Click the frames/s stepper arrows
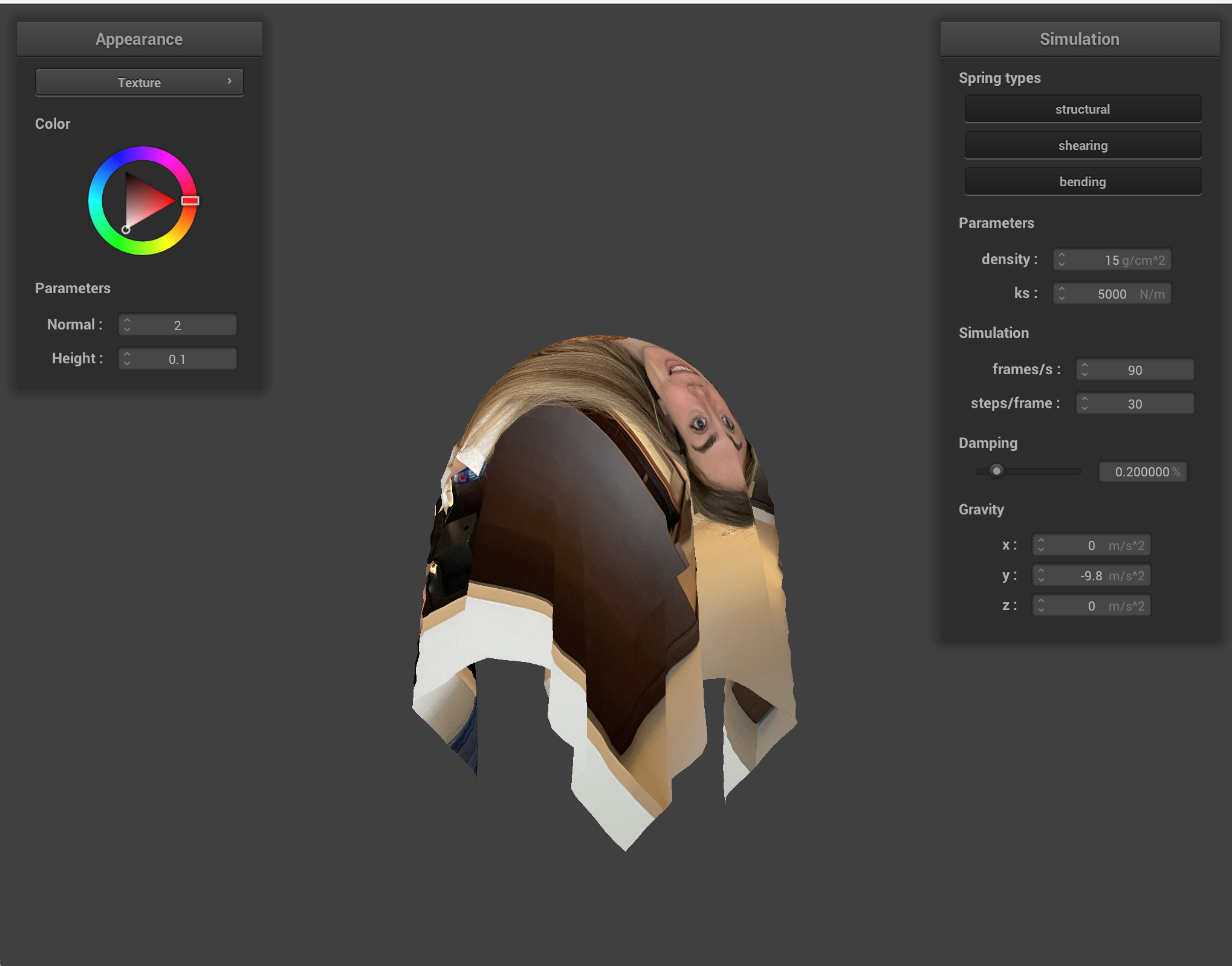This screenshot has height=966, width=1232. tap(1084, 370)
